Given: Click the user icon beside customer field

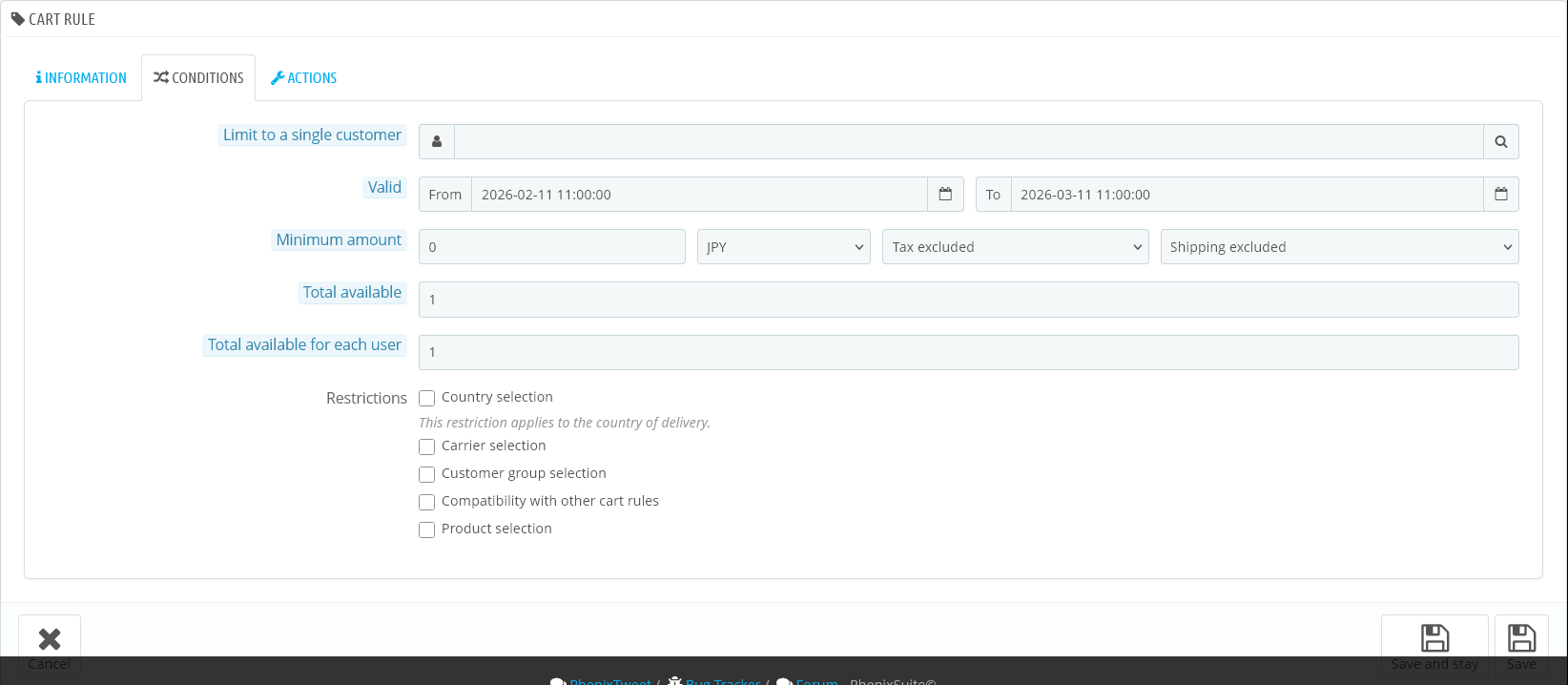Looking at the screenshot, I should tap(437, 142).
